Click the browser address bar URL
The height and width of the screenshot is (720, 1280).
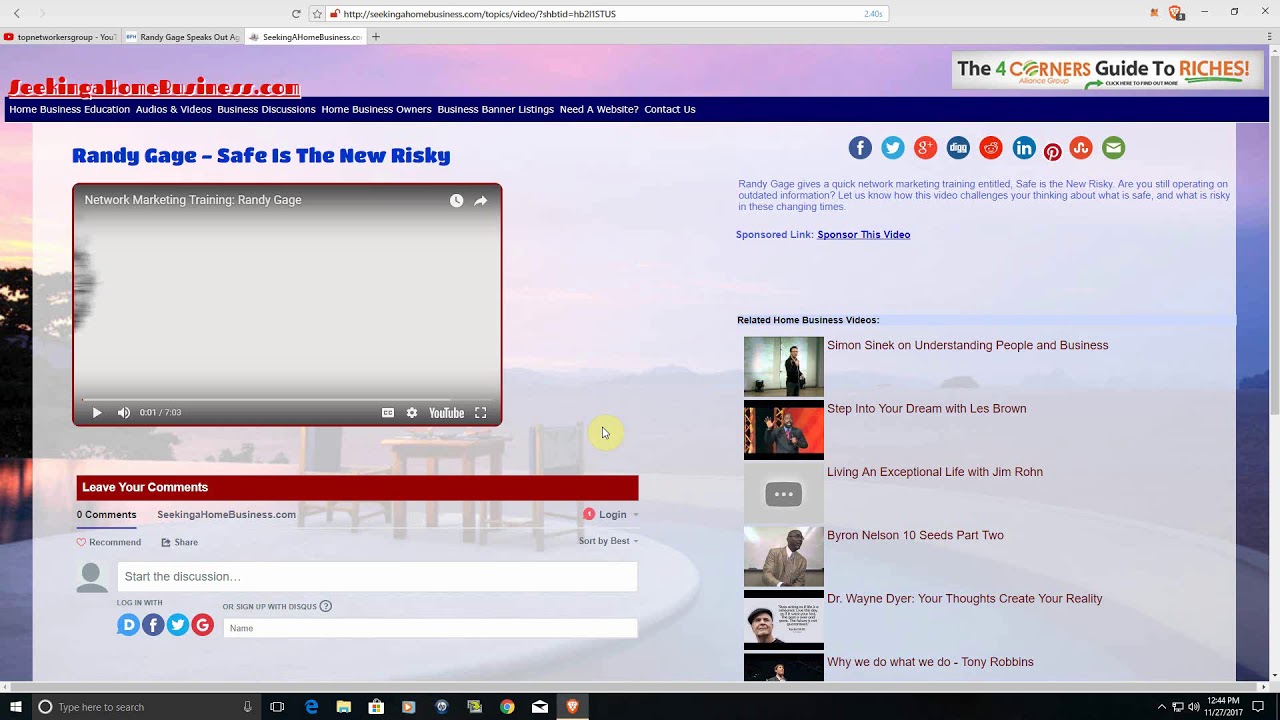[479, 14]
